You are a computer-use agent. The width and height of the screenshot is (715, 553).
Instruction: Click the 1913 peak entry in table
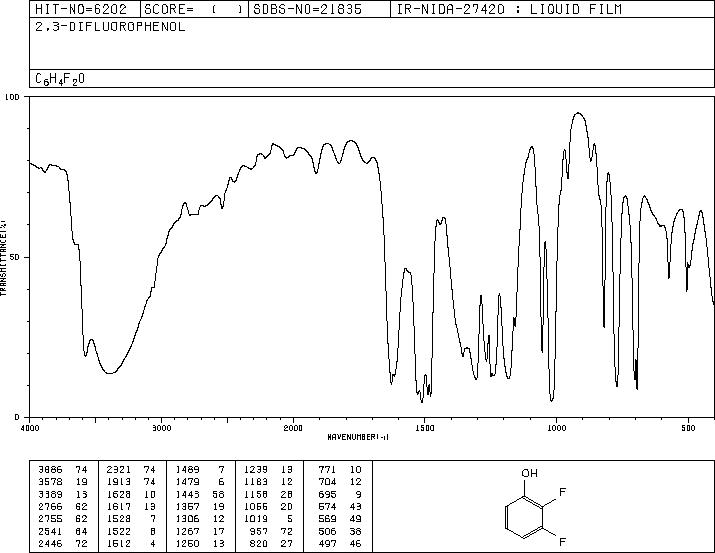tap(131, 482)
